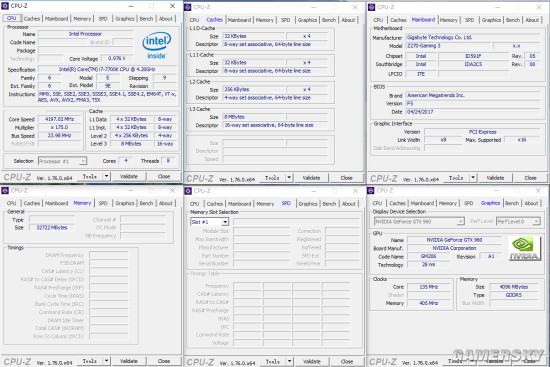Click CPU-Z title icon of Mainboard window
The width and height of the screenshot is (550, 367).
tap(371, 7)
